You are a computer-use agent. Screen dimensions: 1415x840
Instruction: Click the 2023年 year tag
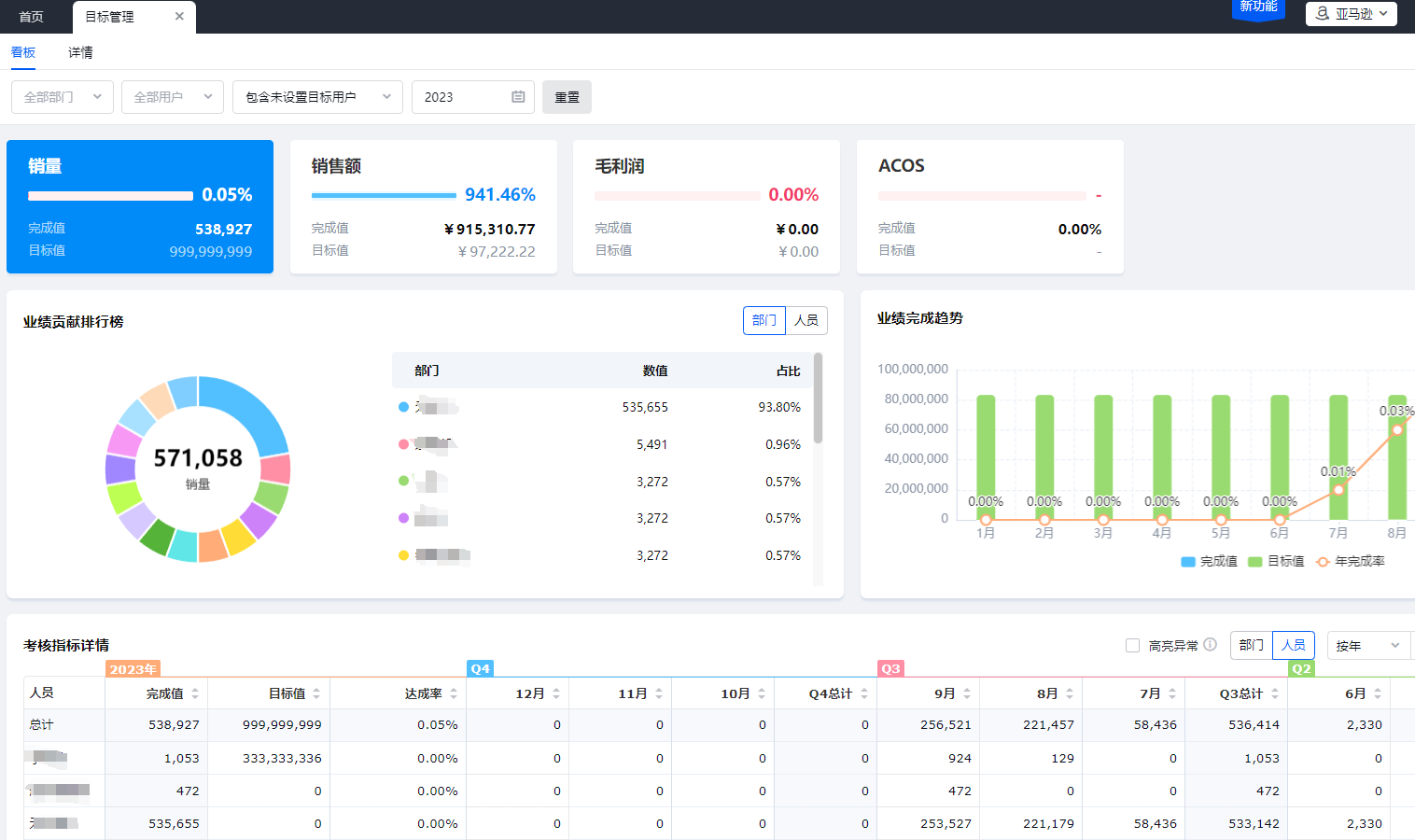133,668
